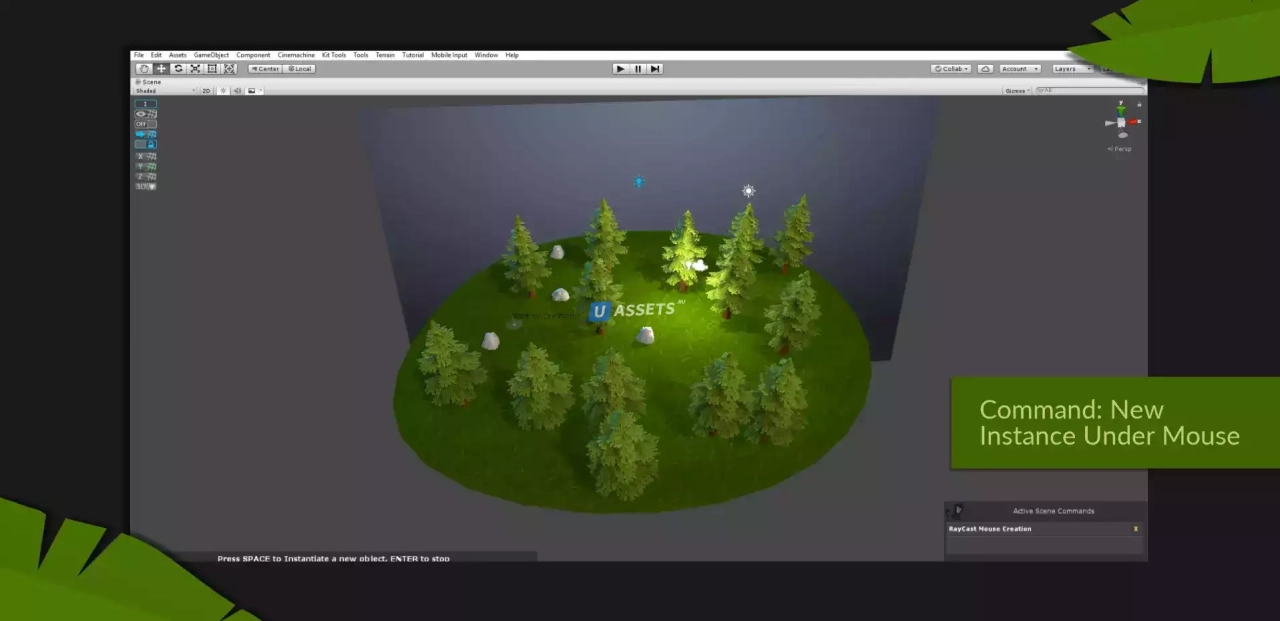Click the step forward playback button
The image size is (1280, 621).
pyautogui.click(x=655, y=69)
